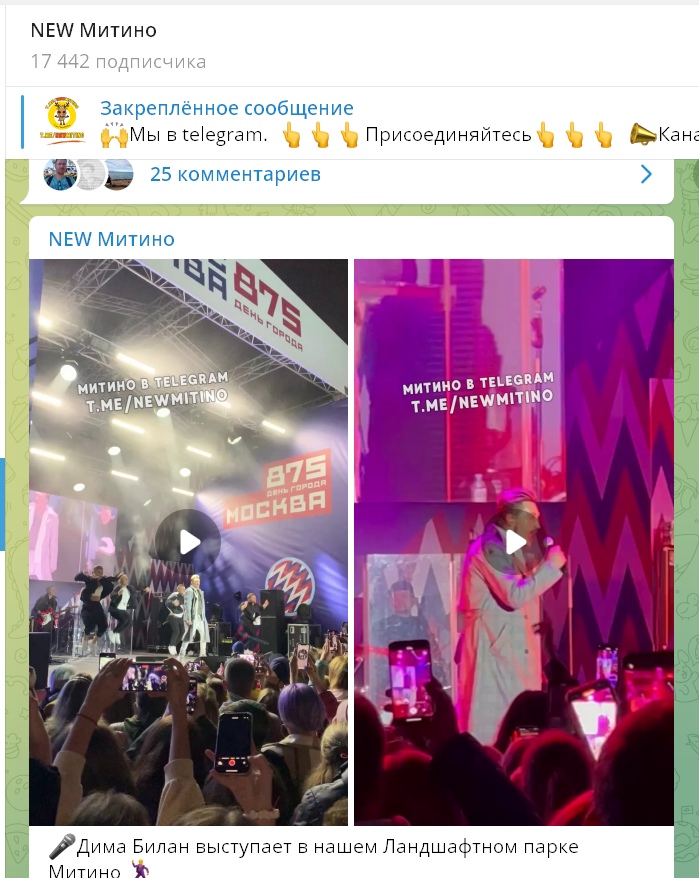Click the third commenter landscape avatar
699x878 pixels.
click(119, 174)
